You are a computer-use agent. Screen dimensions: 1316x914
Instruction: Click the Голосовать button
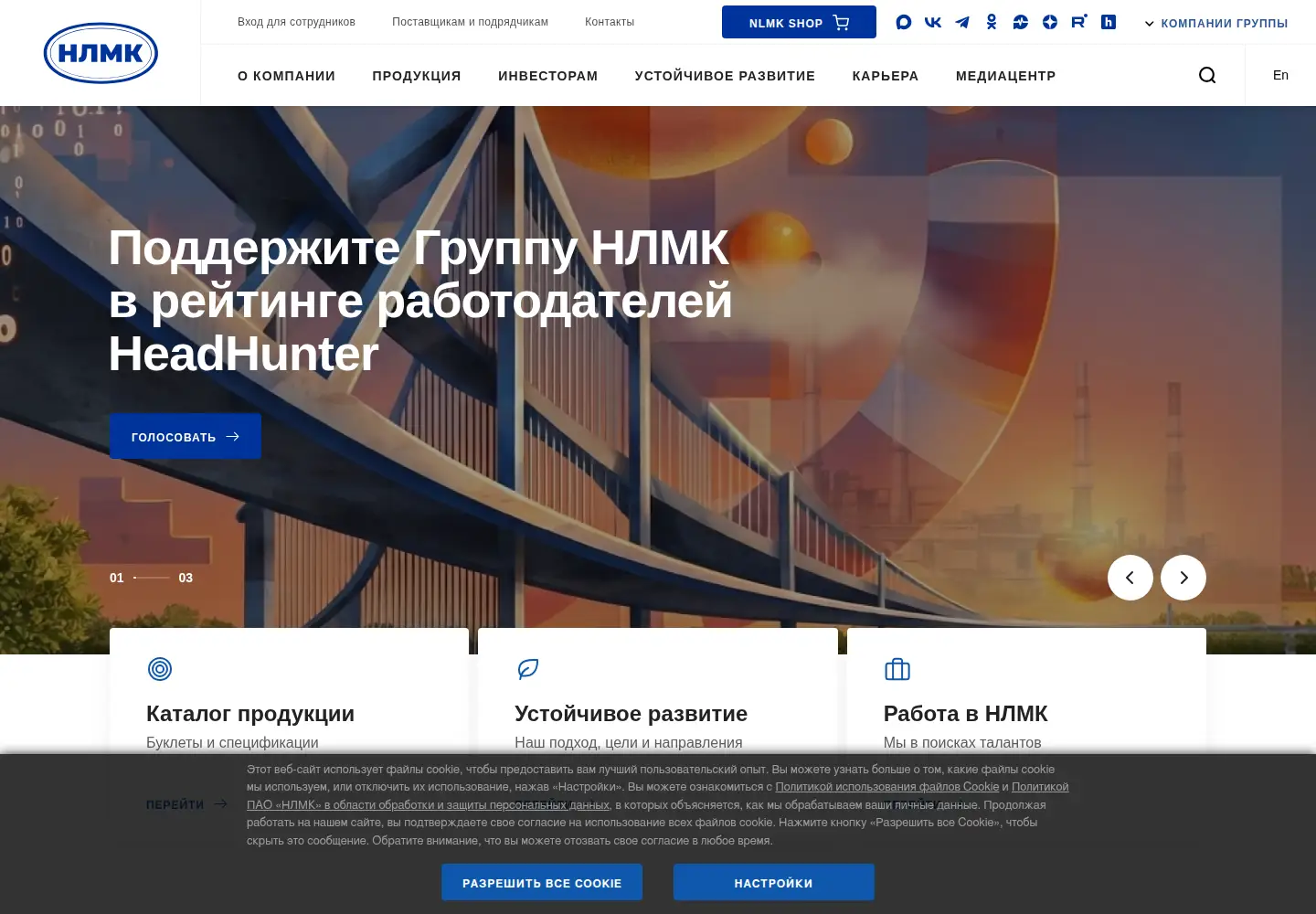coord(186,436)
